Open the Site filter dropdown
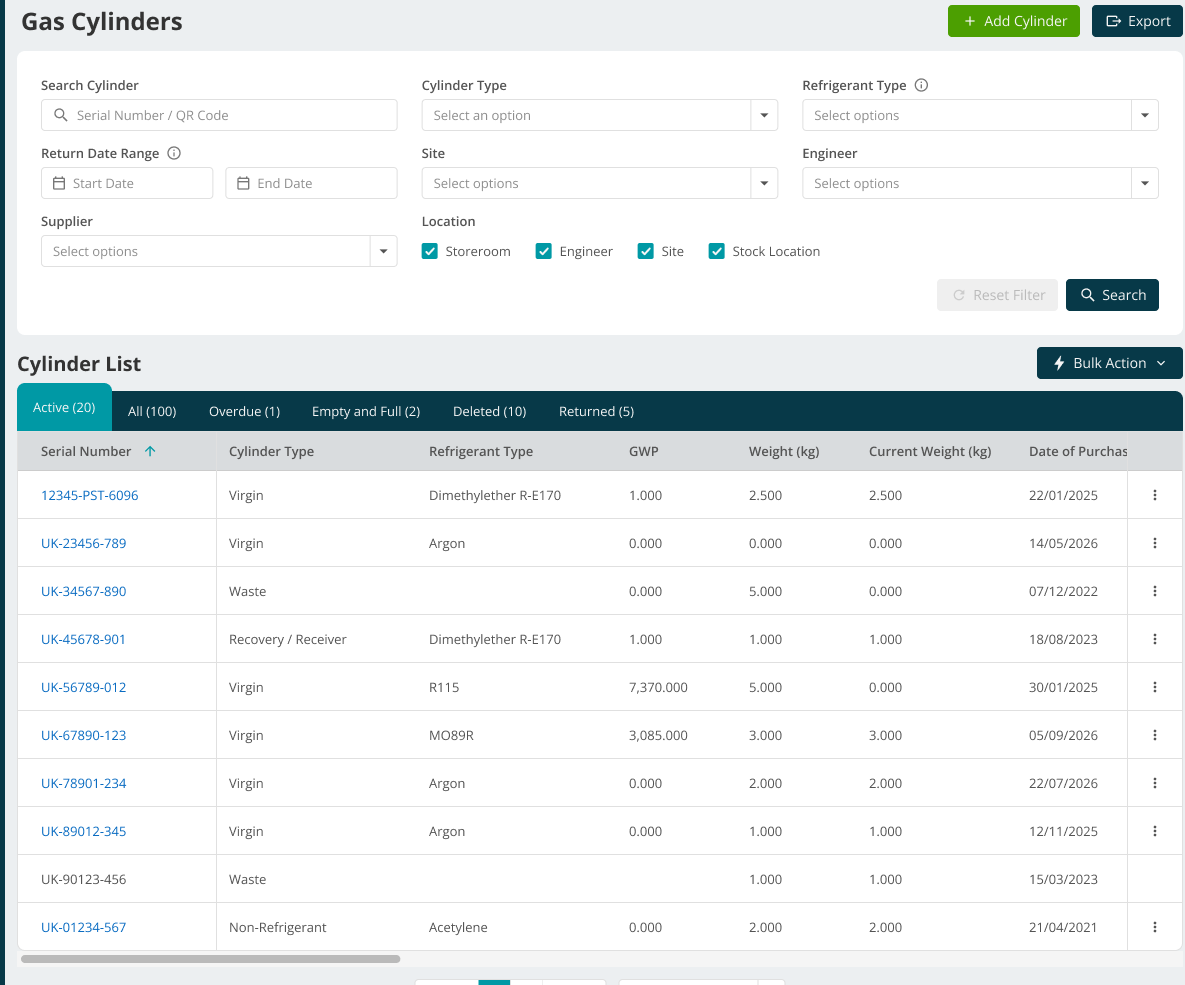This screenshot has height=985, width=1185. click(x=599, y=183)
